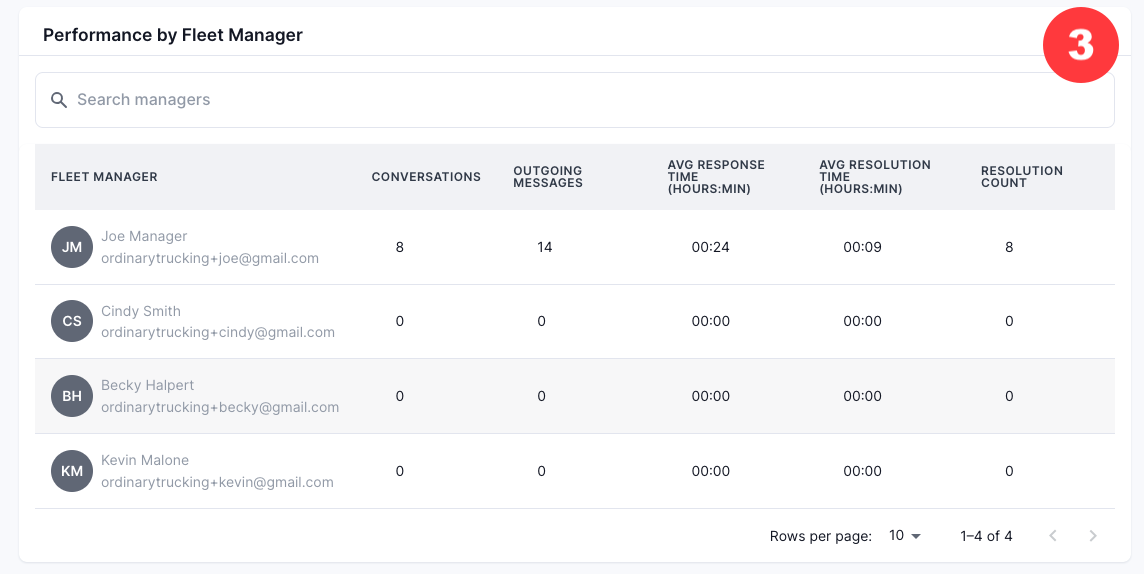Sort by Avg Response Time header

(x=716, y=177)
